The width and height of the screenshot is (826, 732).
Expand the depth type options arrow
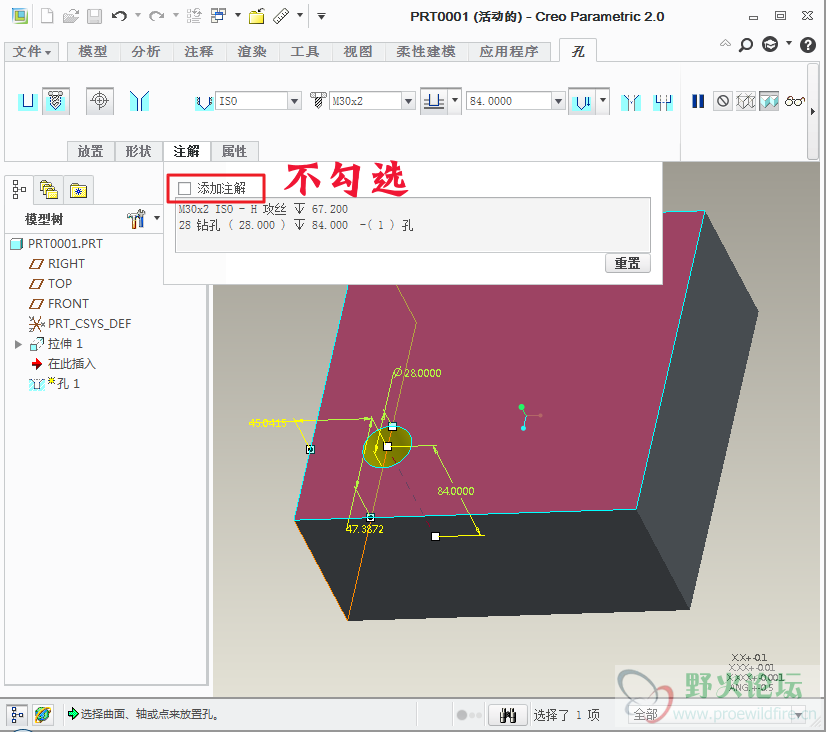click(455, 100)
